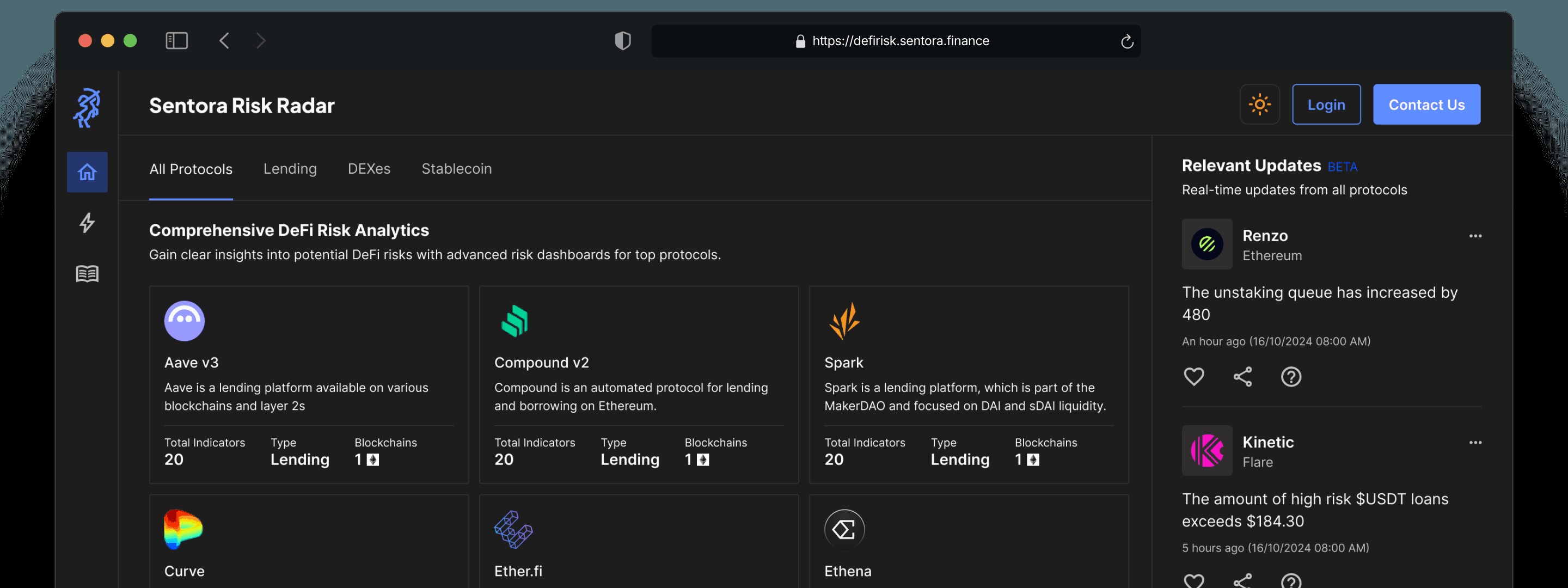The height and width of the screenshot is (588, 1568).
Task: Click the Renzo update name
Action: point(1265,236)
